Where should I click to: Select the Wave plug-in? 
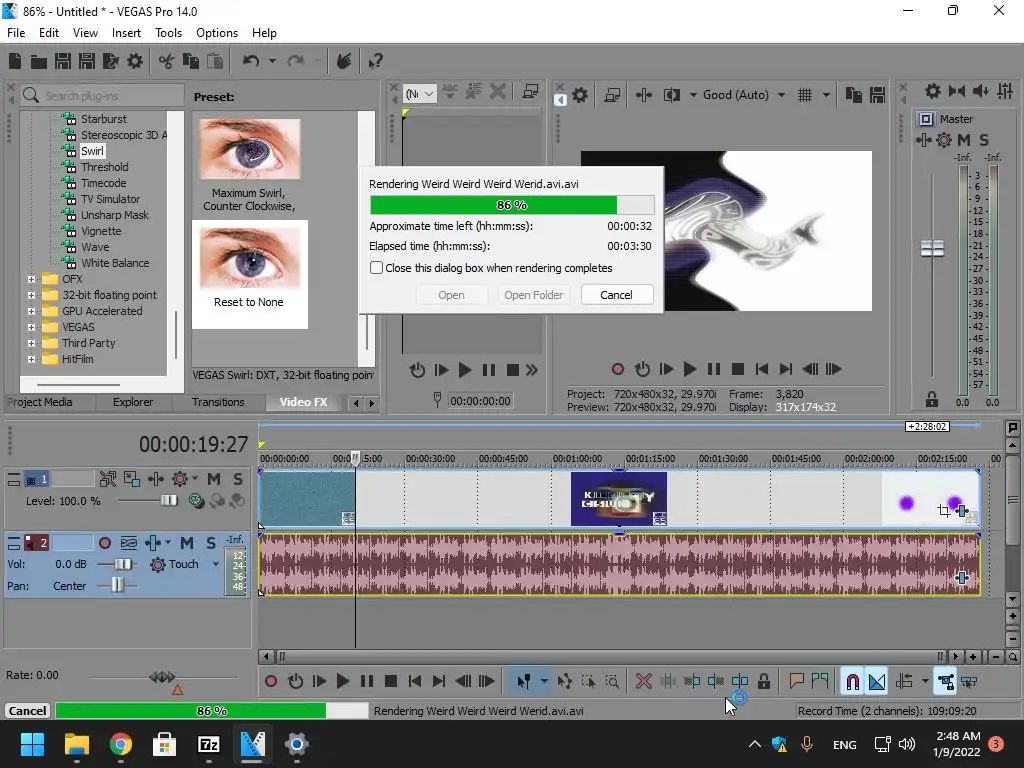tap(95, 247)
